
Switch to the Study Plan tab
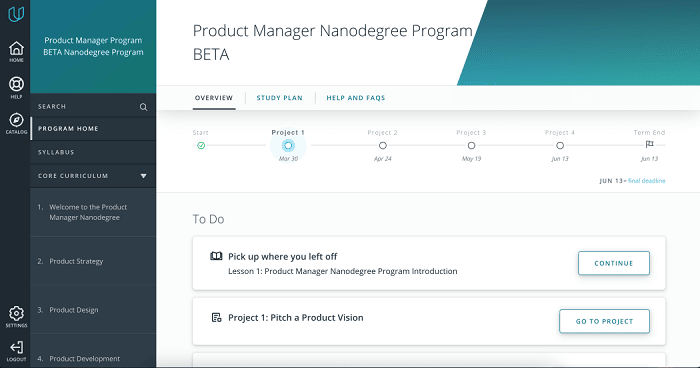click(x=279, y=98)
